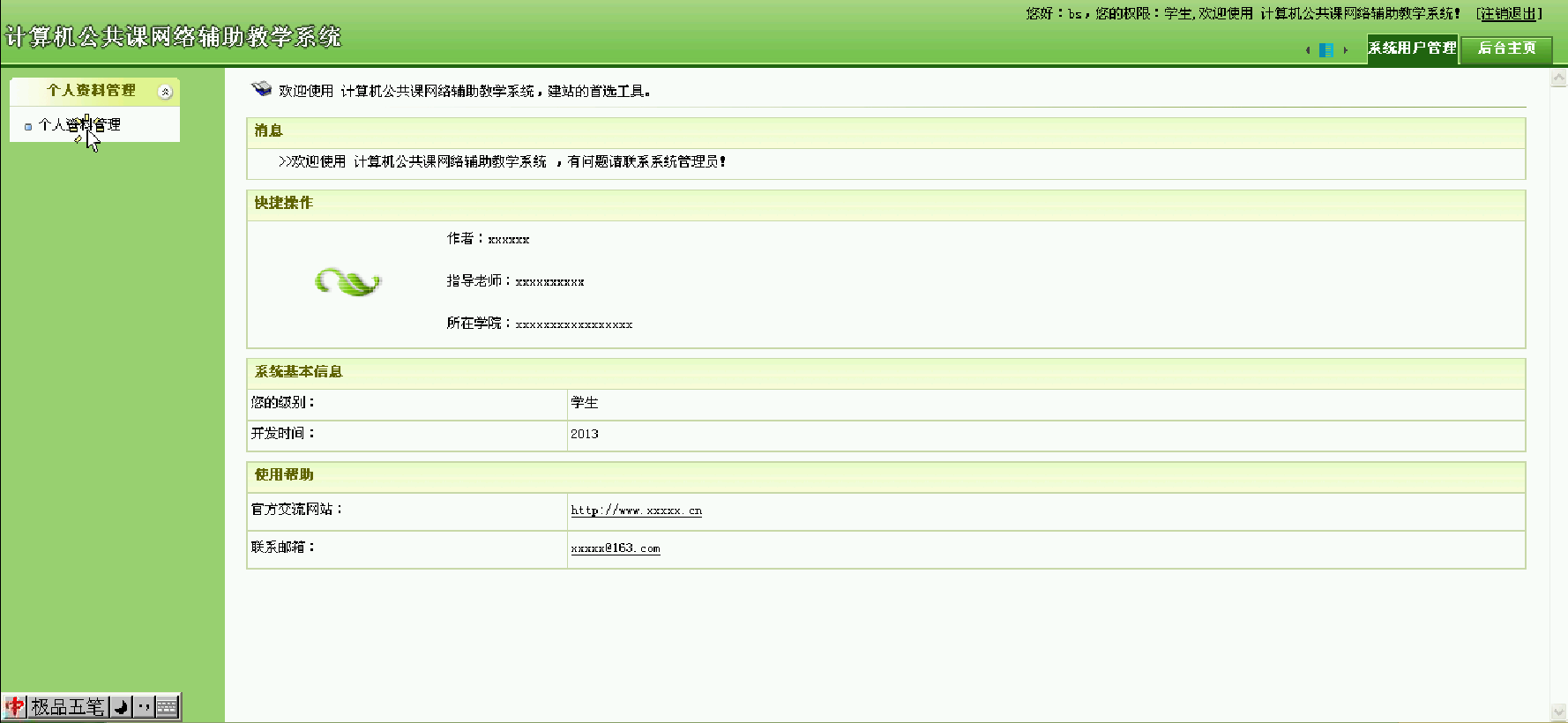Click the 官方交流网站 label cell
Viewport: 1568px width, 723px height.
(x=407, y=511)
